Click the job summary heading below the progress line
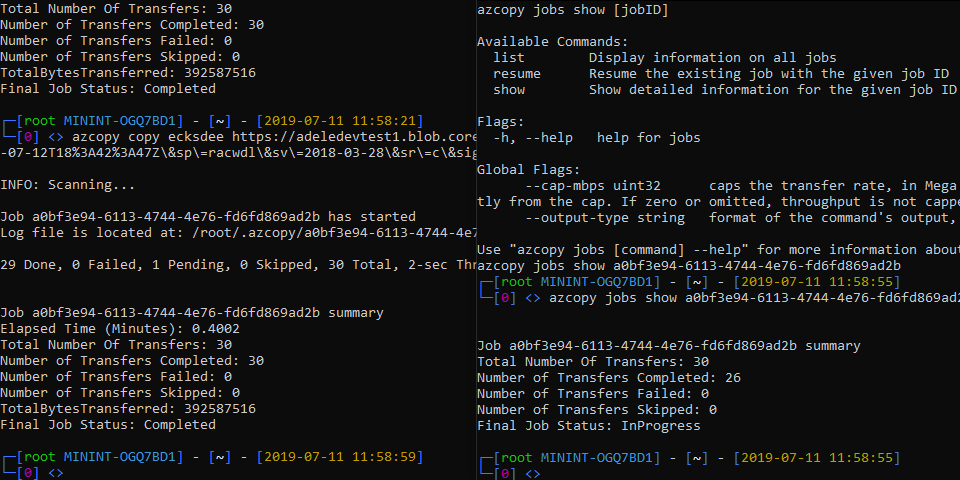 [x=192, y=313]
